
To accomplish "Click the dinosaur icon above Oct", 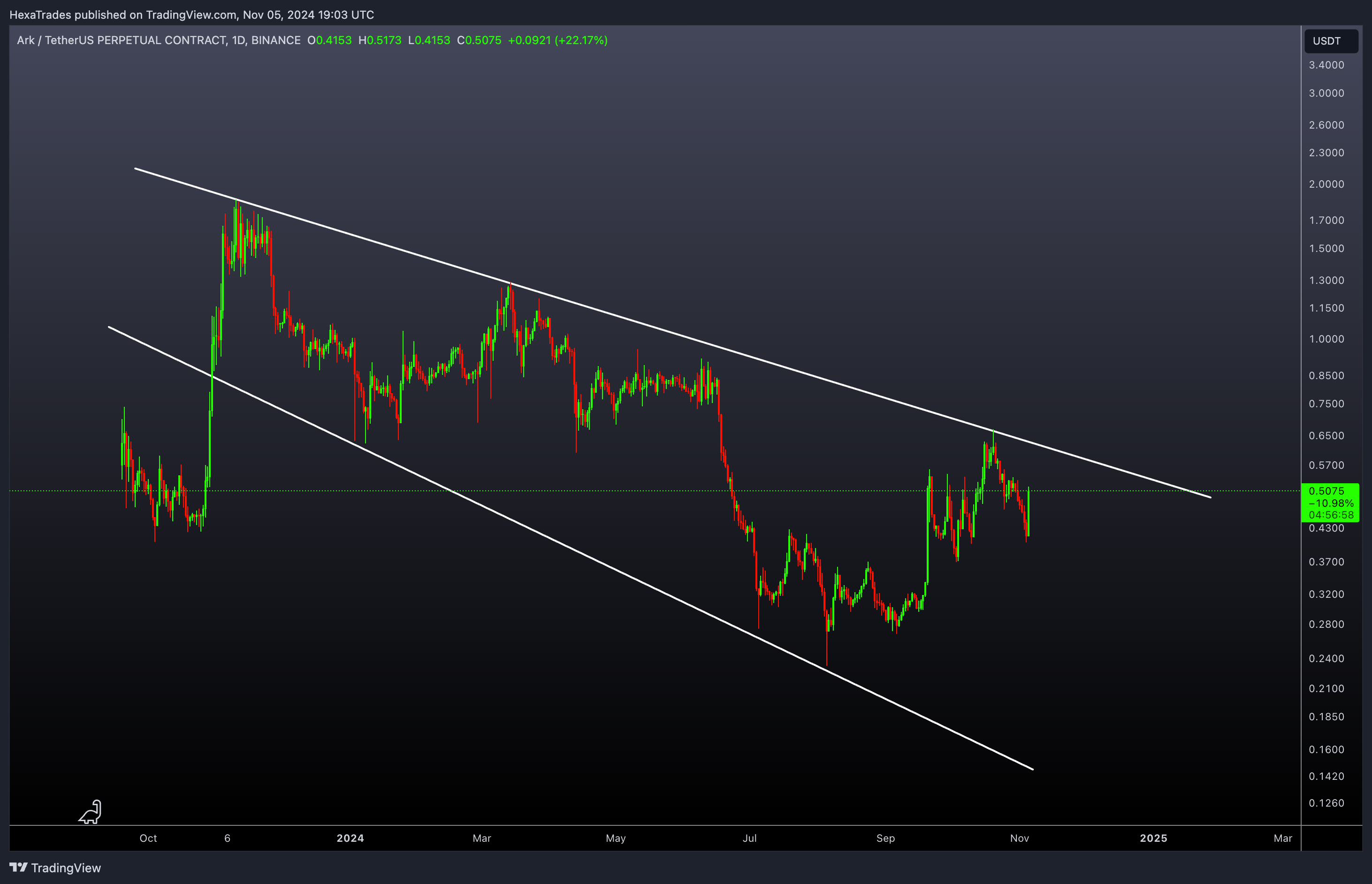I will click(x=90, y=812).
